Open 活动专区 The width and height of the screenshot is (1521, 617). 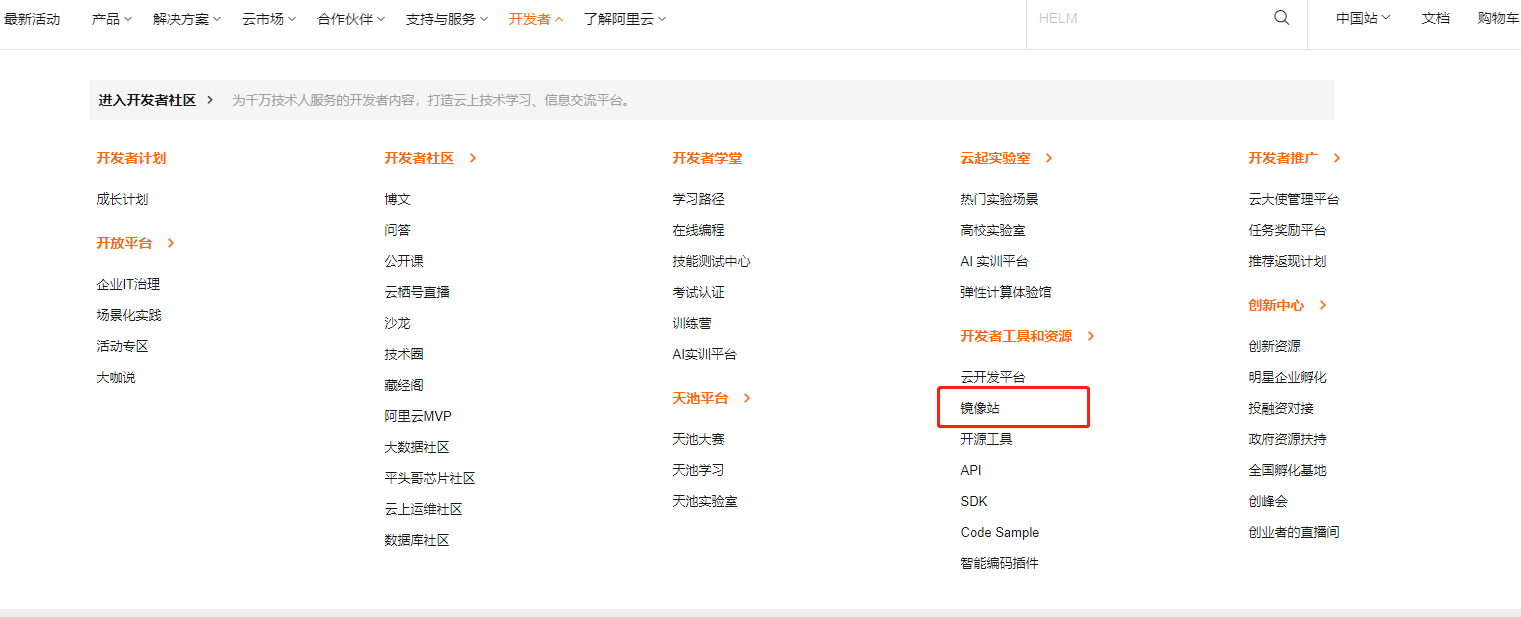tap(122, 346)
